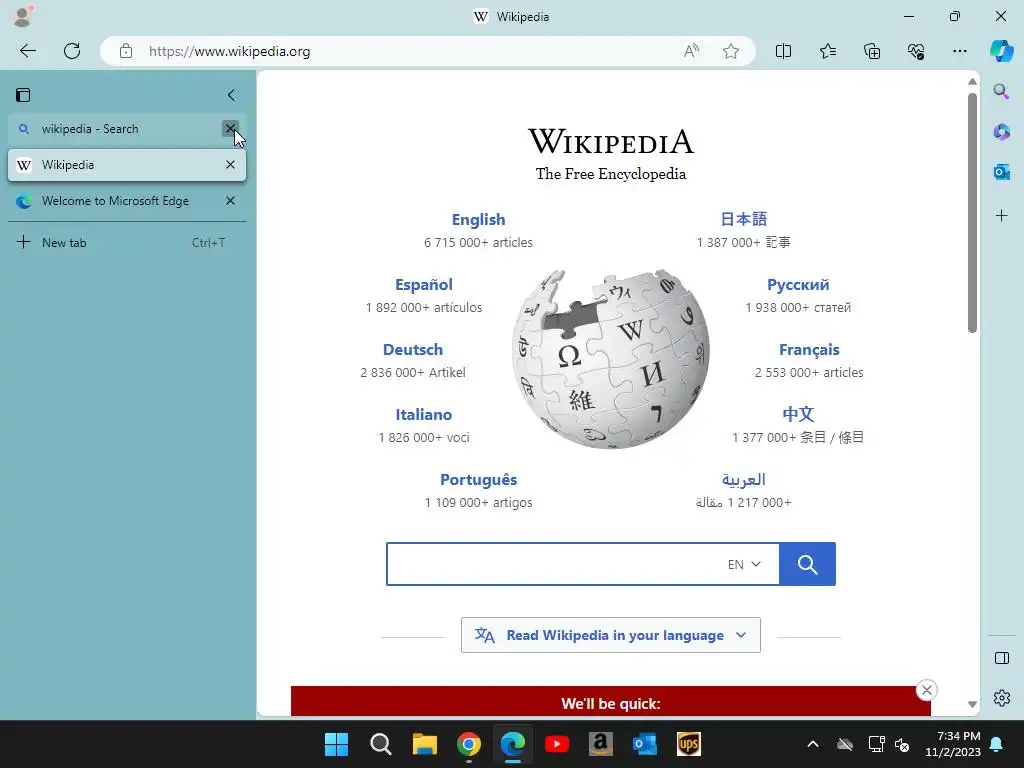Open taskbar Search
Viewport: 1024px width, 768px height.
(x=380, y=744)
